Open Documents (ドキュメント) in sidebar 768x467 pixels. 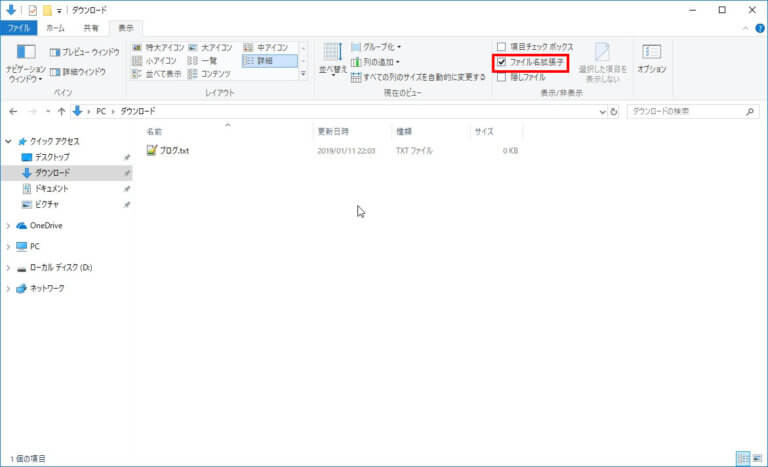pyautogui.click(x=51, y=189)
